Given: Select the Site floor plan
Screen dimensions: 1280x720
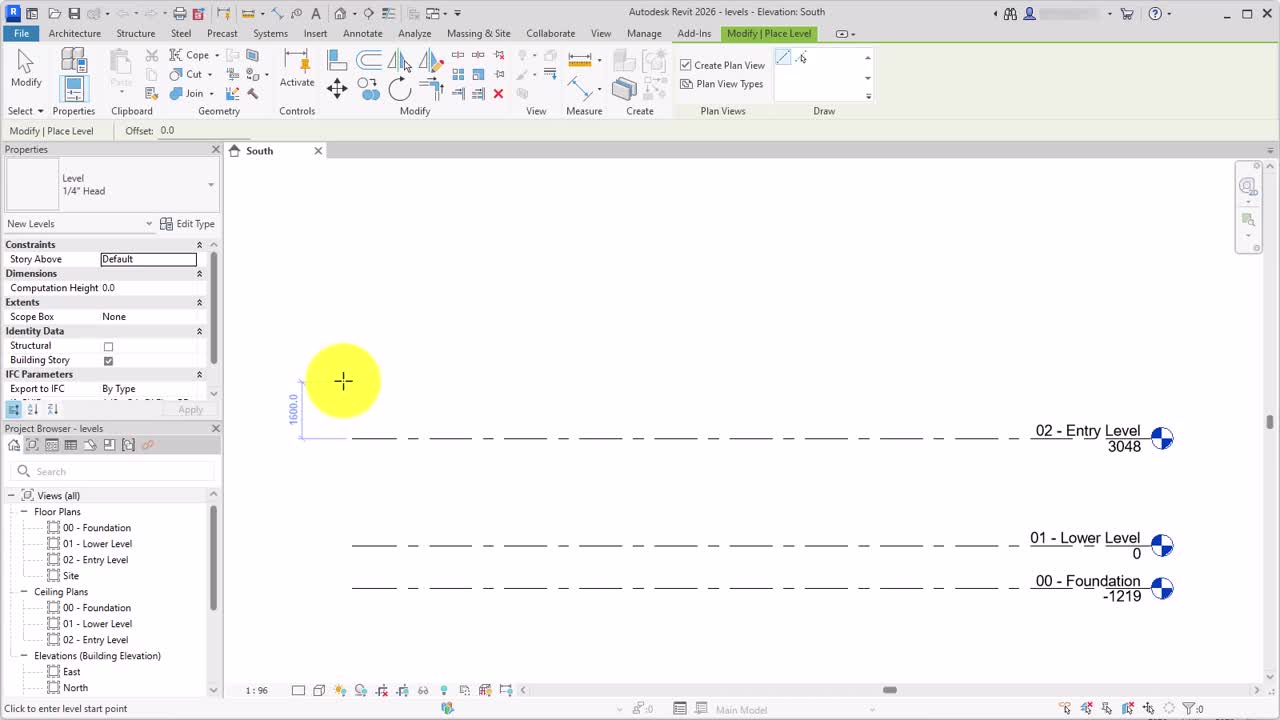Looking at the screenshot, I should click(71, 576).
